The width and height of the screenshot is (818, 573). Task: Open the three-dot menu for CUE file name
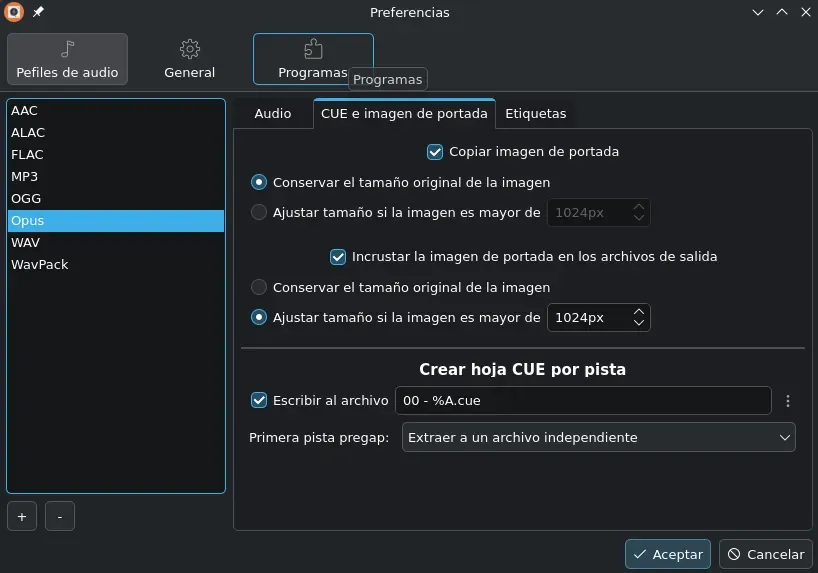coord(788,401)
